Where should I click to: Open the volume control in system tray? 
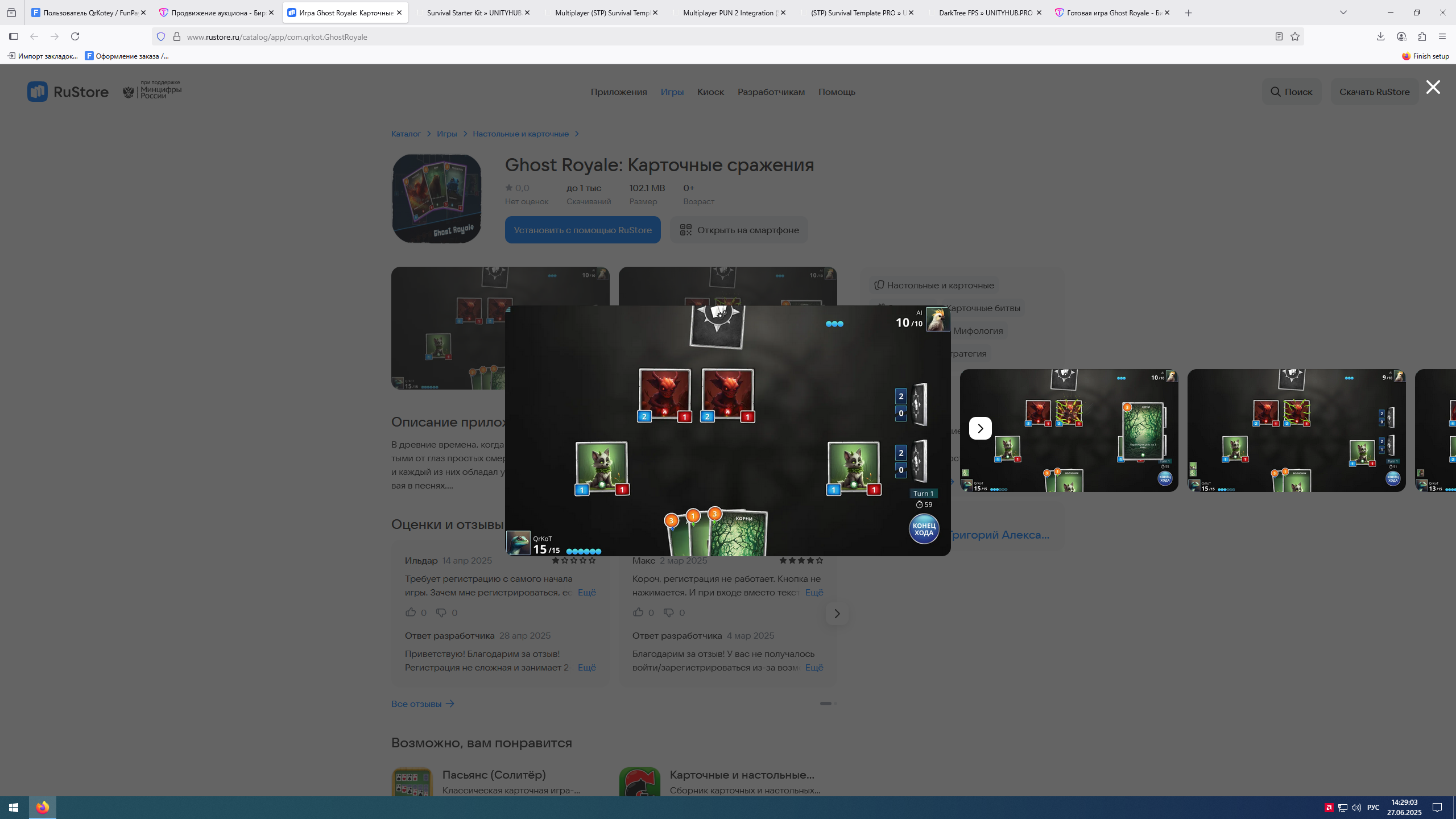click(1356, 808)
